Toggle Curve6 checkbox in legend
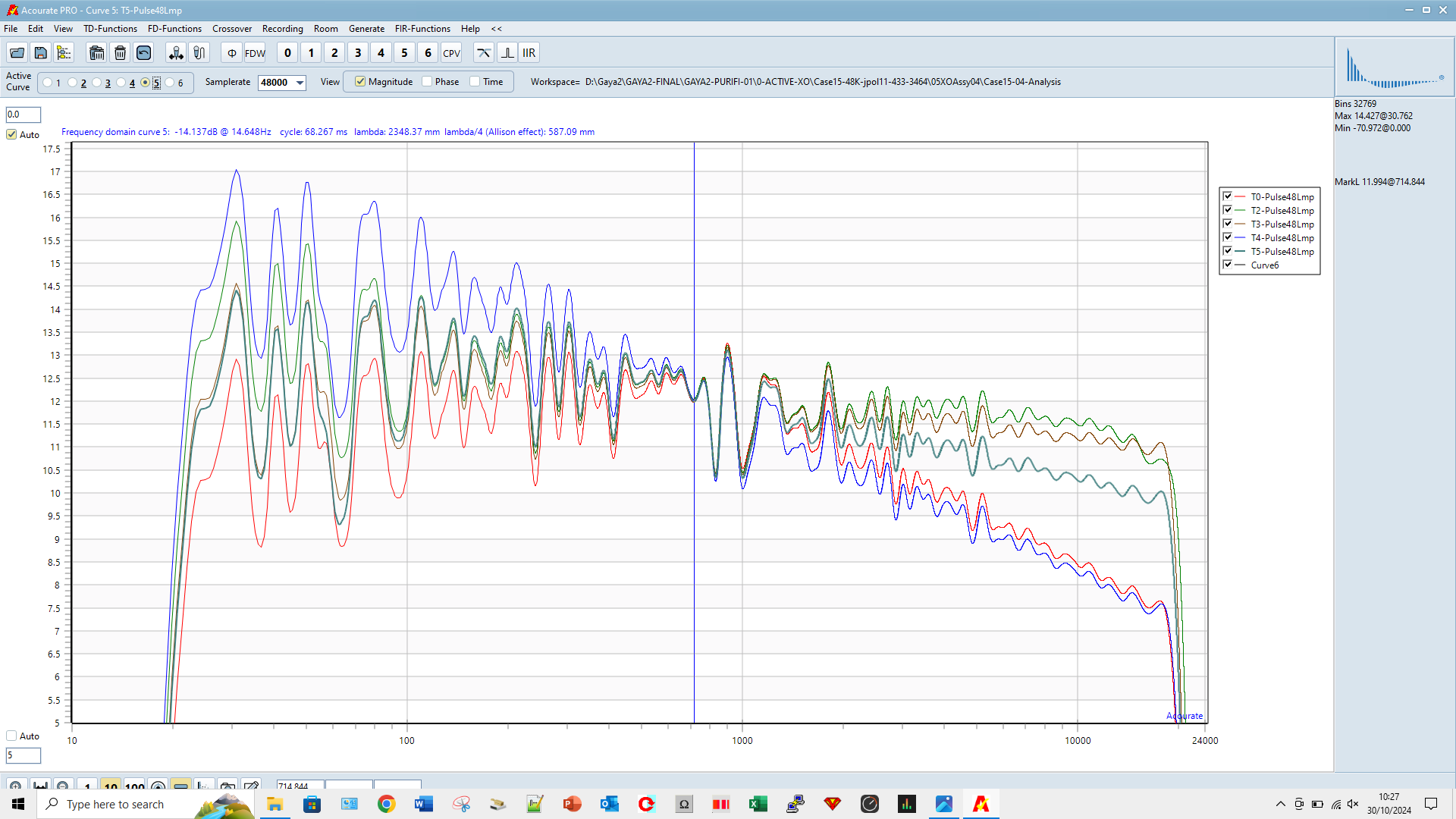This screenshot has height=819, width=1456. pos(1227,265)
